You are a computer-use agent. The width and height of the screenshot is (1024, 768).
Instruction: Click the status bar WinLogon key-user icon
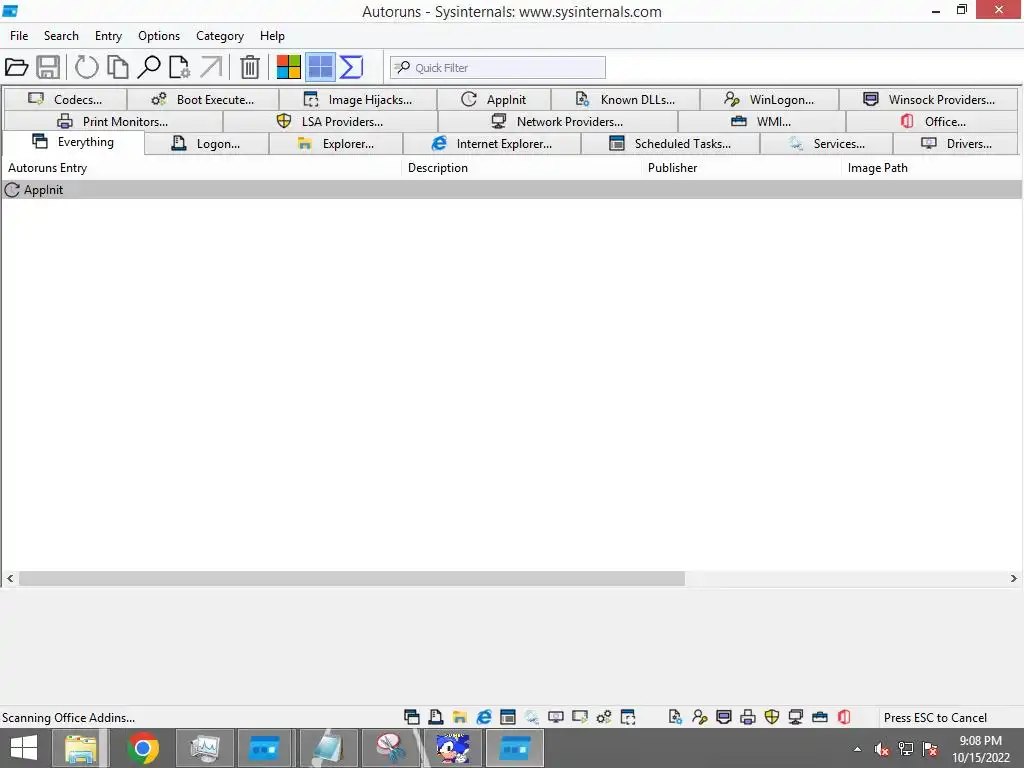click(699, 717)
